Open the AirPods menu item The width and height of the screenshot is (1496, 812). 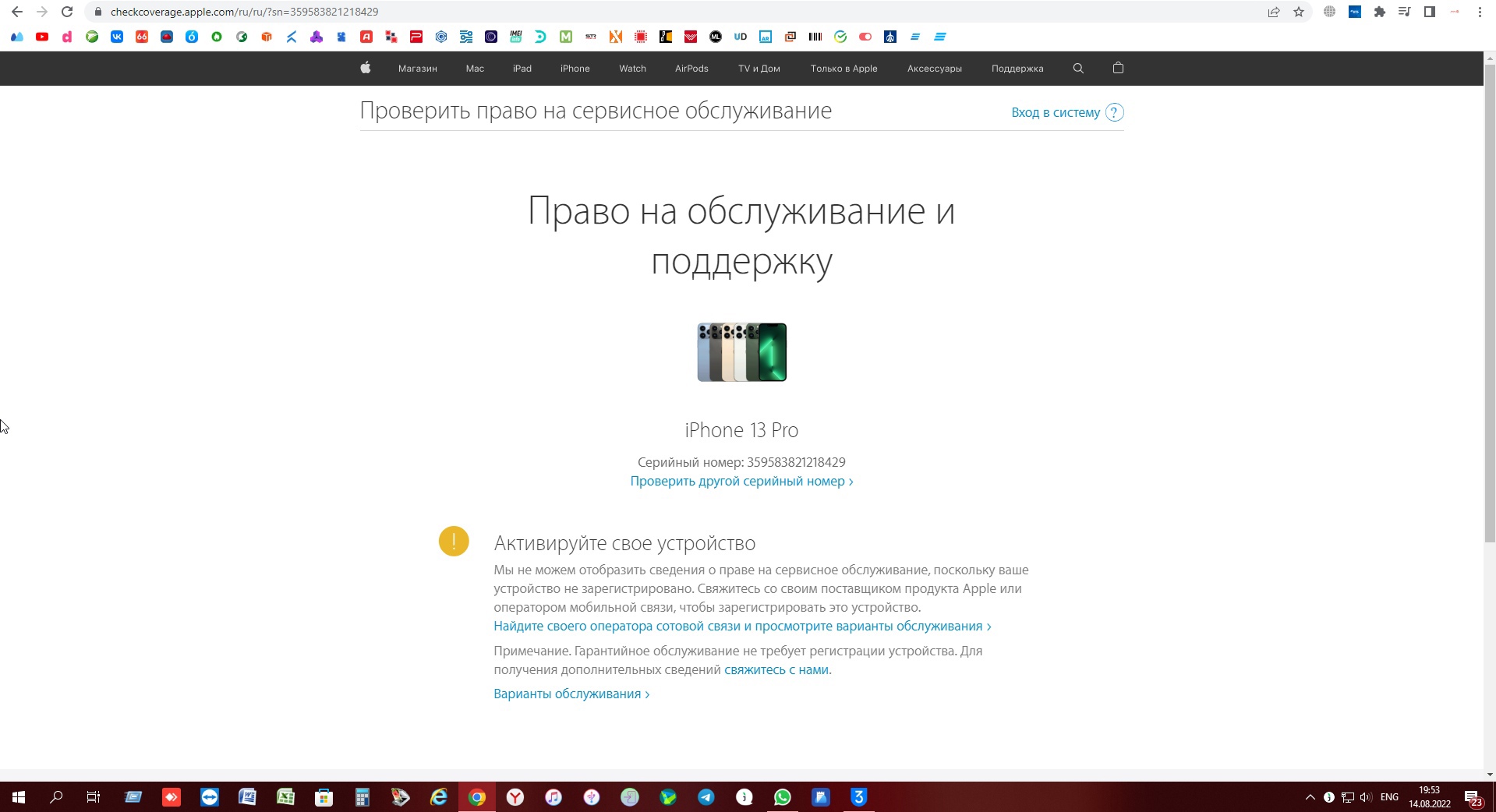coord(691,69)
